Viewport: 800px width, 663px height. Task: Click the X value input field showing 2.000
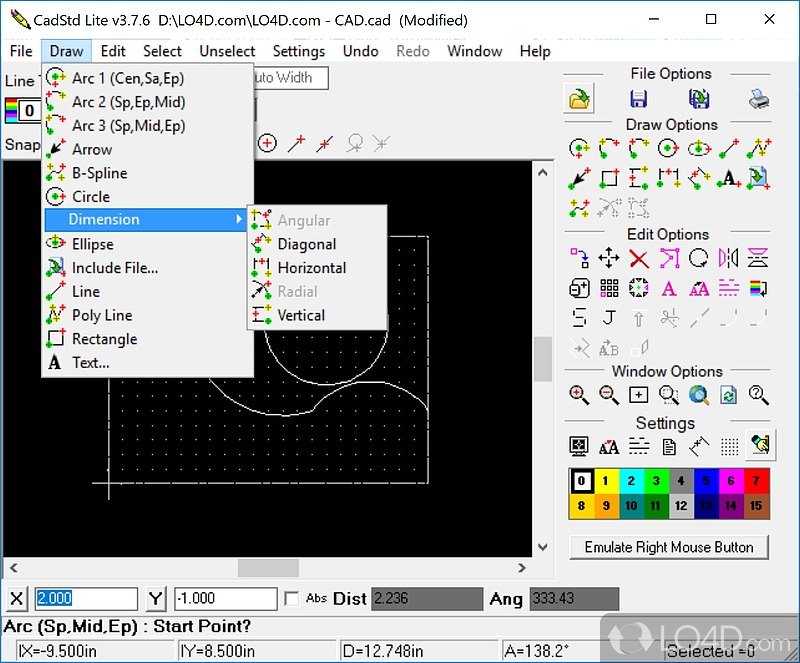pos(86,598)
